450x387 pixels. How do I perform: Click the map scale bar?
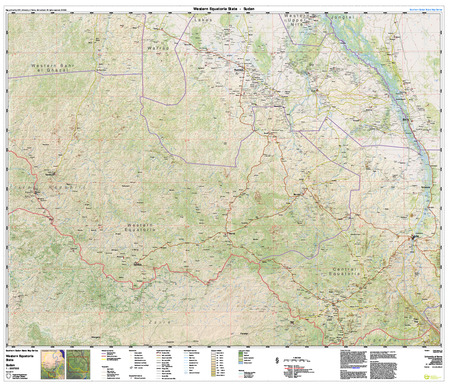[297, 360]
